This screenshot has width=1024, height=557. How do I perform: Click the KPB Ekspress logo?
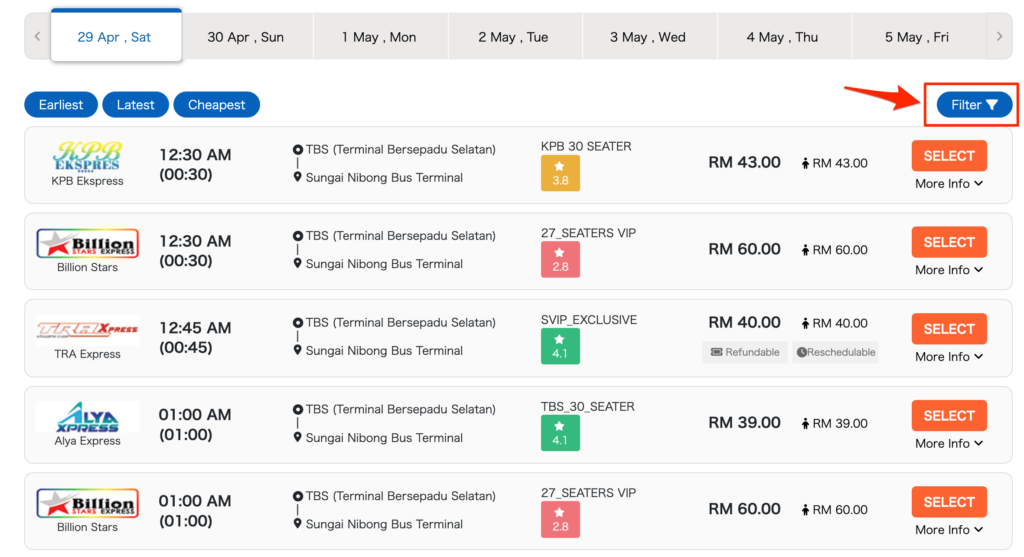[87, 157]
